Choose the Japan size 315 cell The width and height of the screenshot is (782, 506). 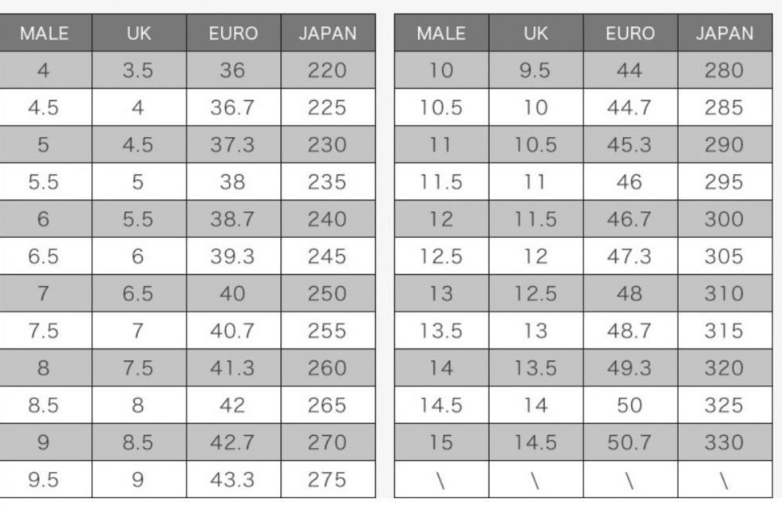point(724,332)
